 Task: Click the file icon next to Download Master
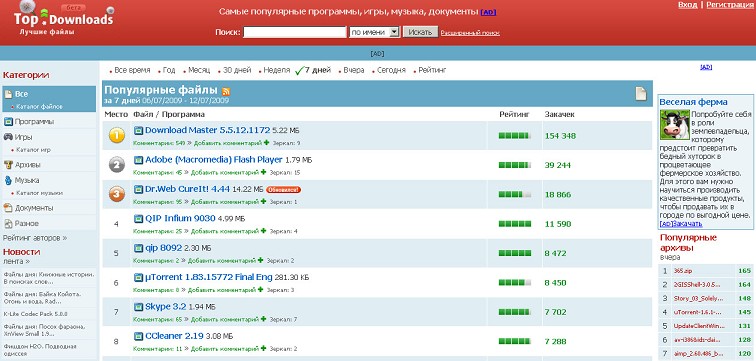click(x=138, y=130)
